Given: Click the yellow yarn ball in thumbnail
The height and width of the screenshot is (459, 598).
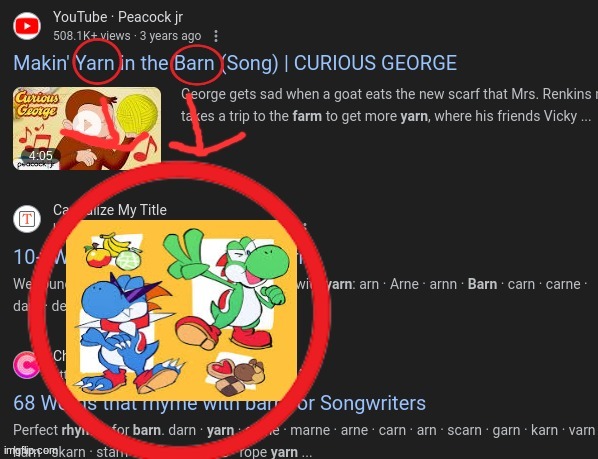Looking at the screenshot, I should coord(137,111).
